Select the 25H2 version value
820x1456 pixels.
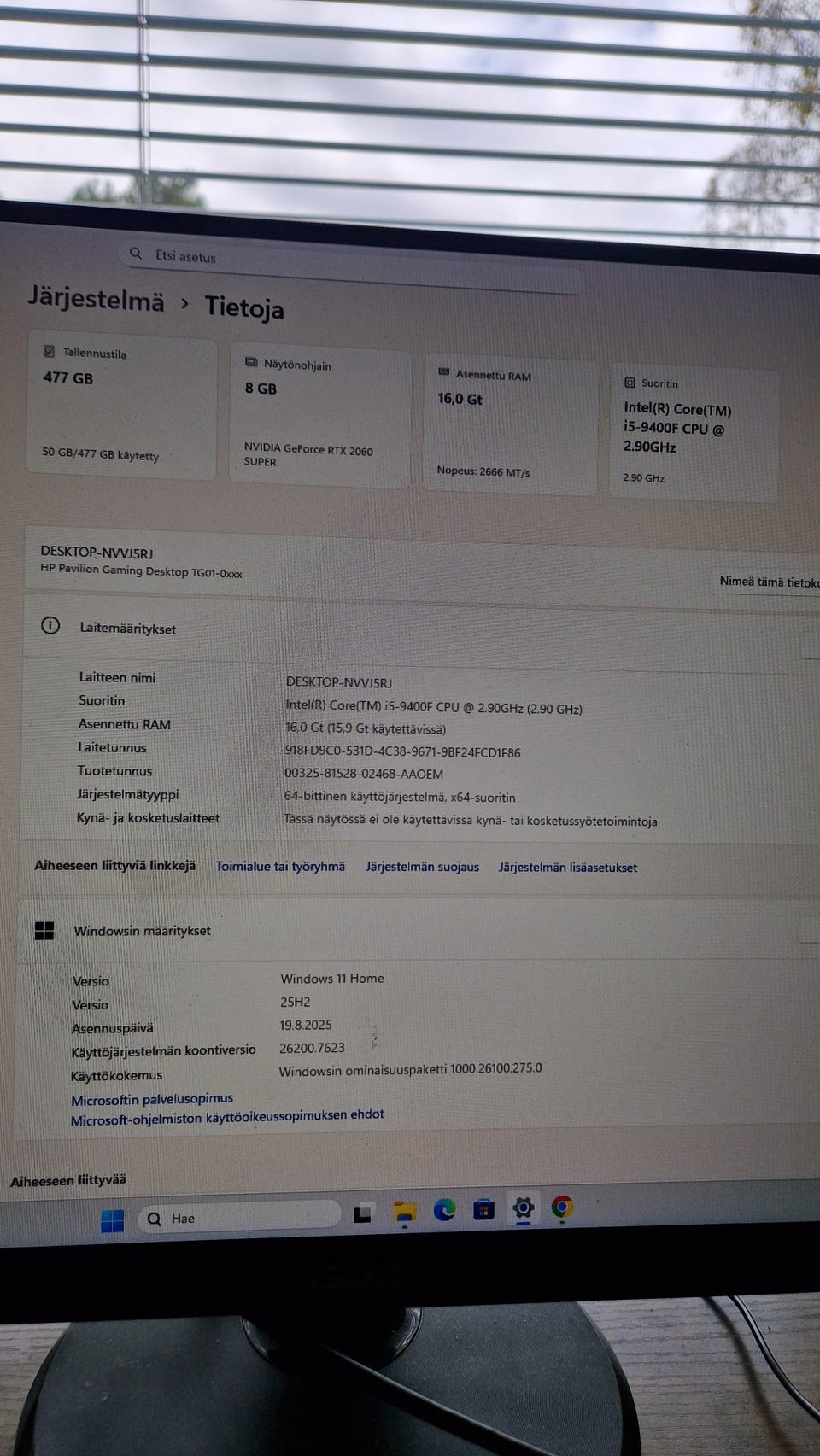tap(295, 1002)
